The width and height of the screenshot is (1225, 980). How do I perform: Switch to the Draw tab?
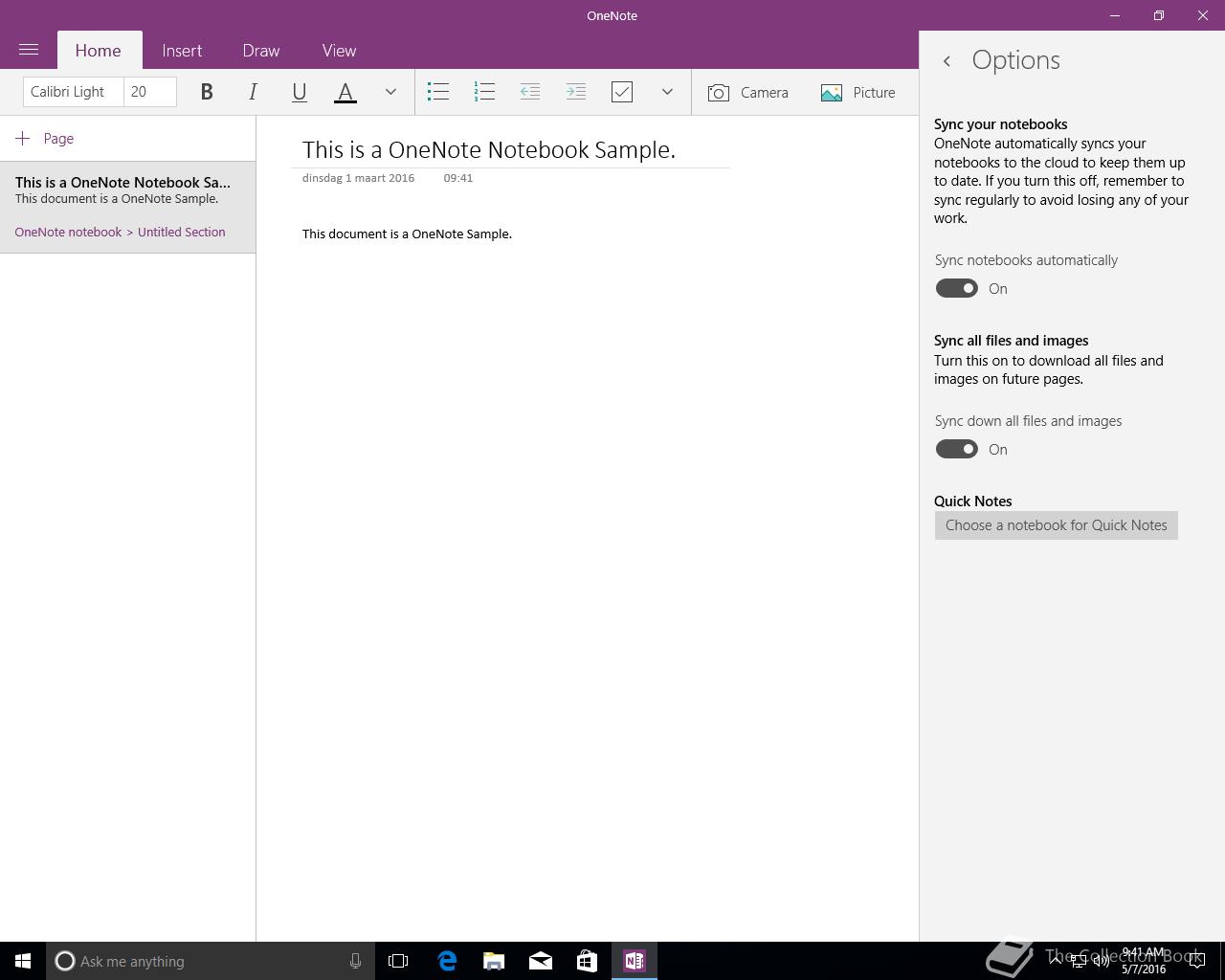tap(261, 50)
